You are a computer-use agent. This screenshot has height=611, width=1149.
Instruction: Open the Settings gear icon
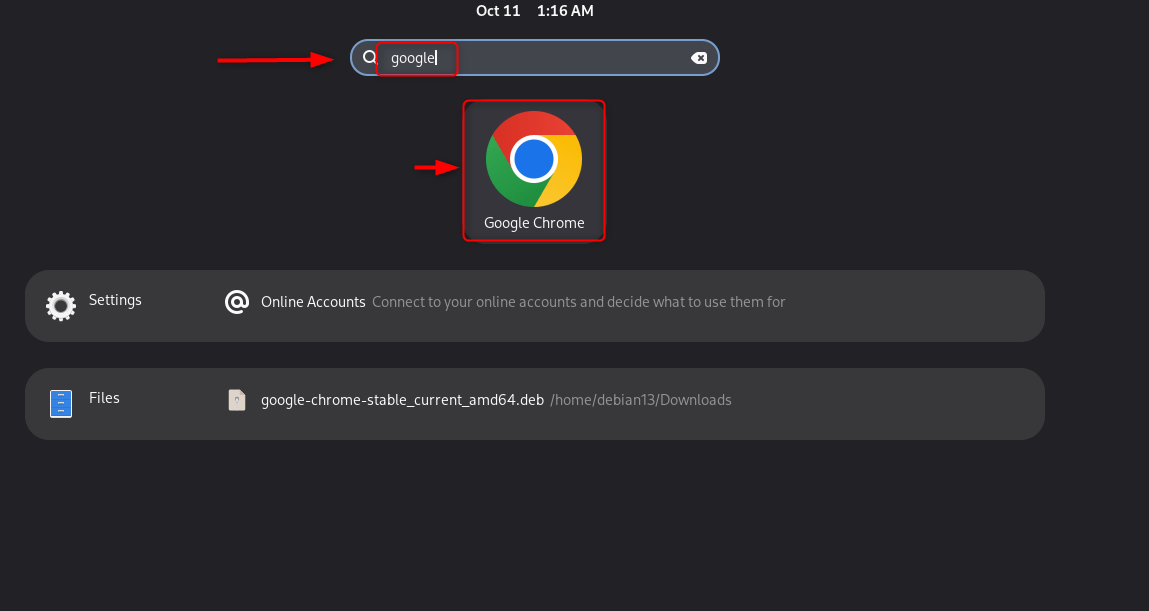click(x=61, y=305)
